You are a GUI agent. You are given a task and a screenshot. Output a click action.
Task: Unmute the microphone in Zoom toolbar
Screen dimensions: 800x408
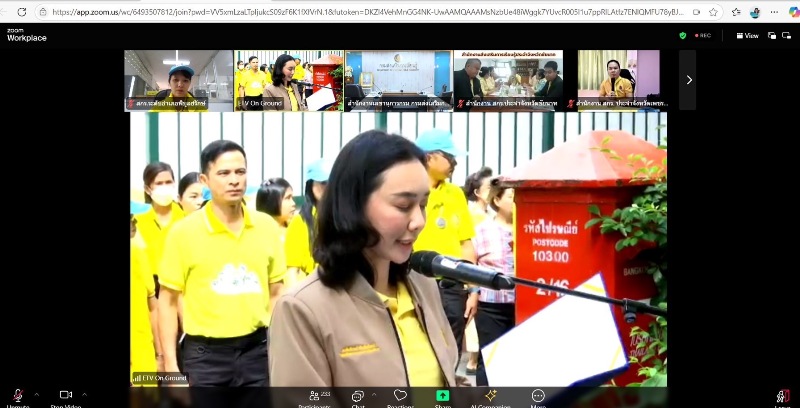tap(17, 396)
